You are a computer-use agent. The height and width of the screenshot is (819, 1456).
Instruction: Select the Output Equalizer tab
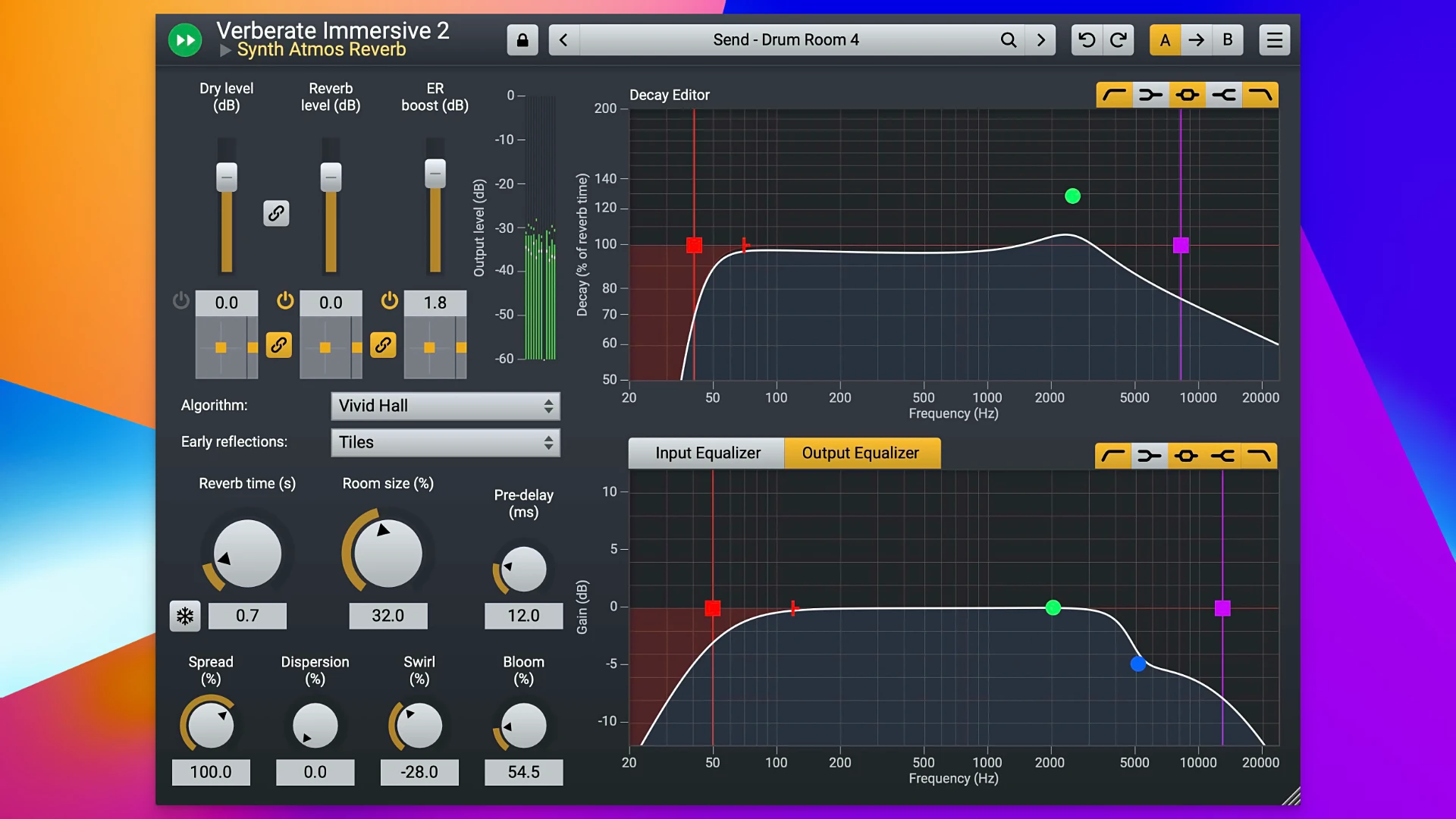pos(860,453)
